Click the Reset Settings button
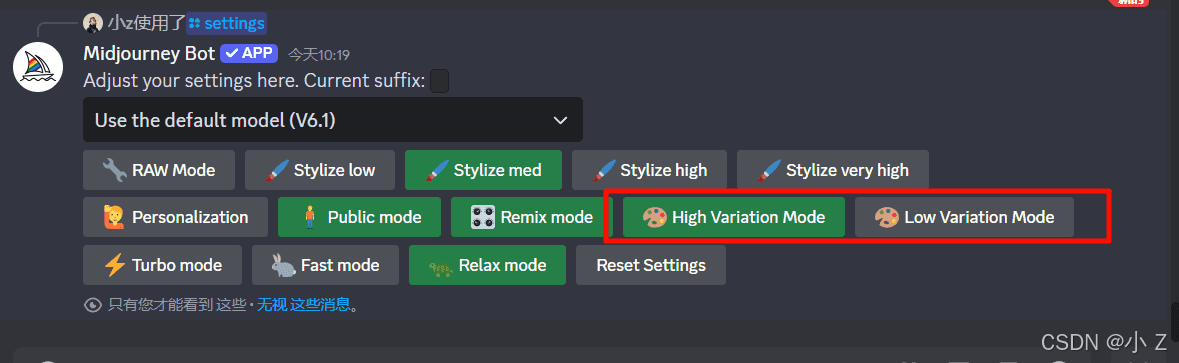This screenshot has height=363, width=1179. click(651, 265)
